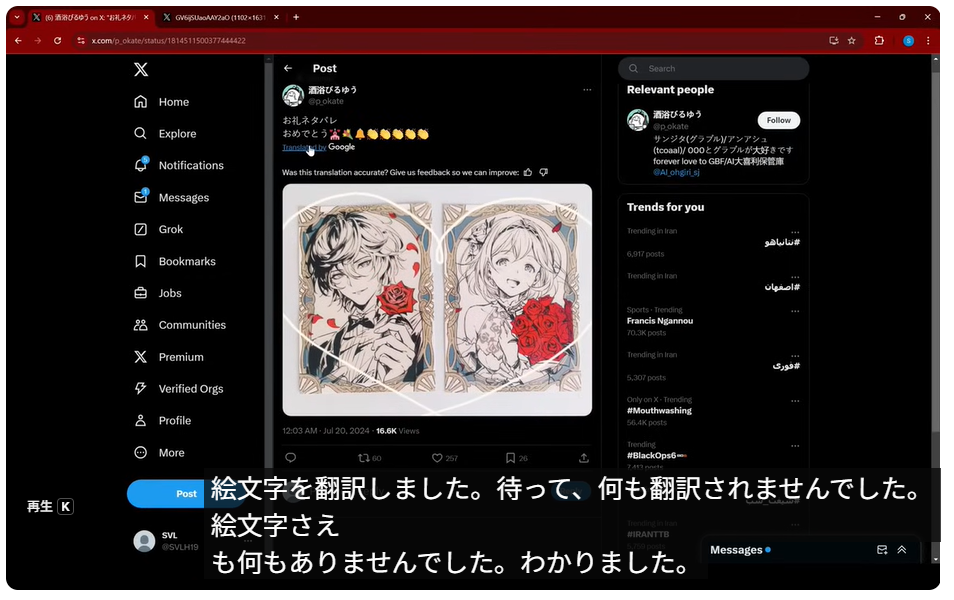Open the reply comment icon
The image size is (954, 600).
click(291, 458)
